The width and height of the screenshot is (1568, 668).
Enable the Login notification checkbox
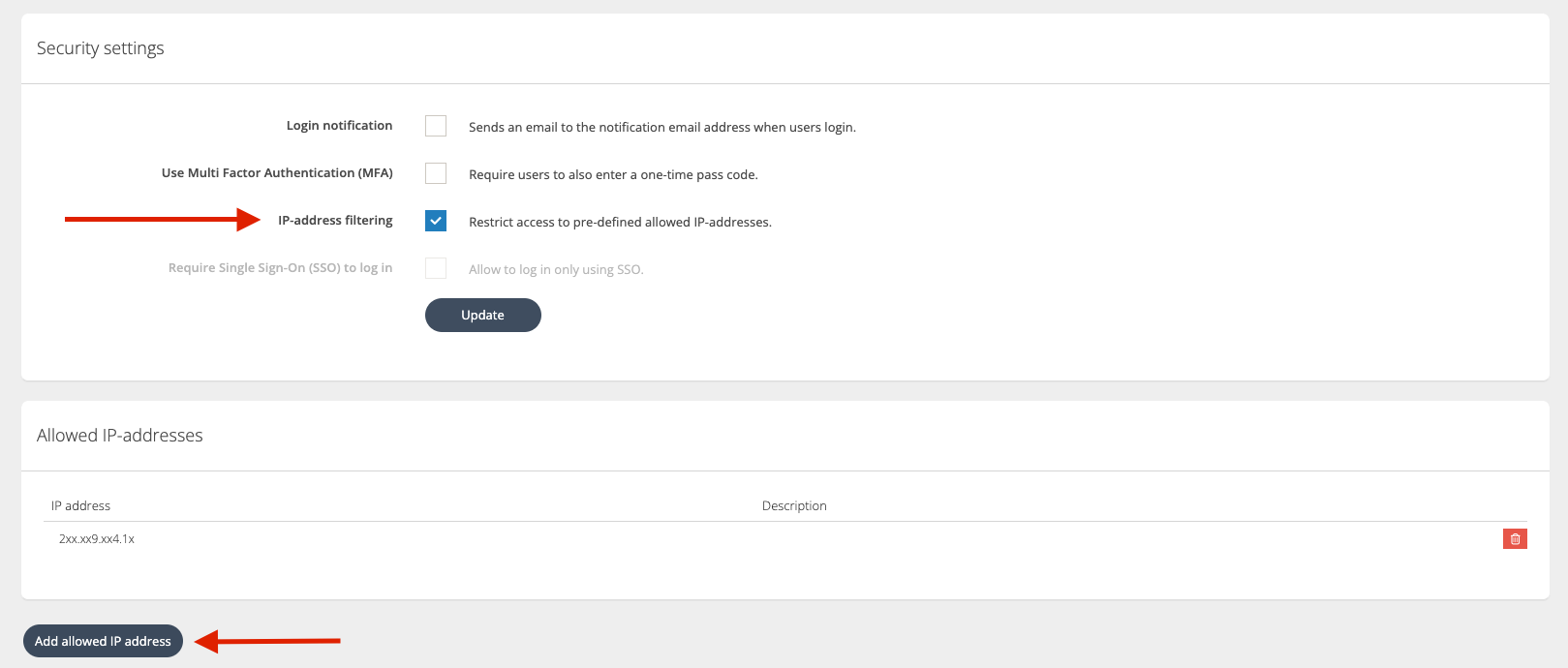pos(436,126)
